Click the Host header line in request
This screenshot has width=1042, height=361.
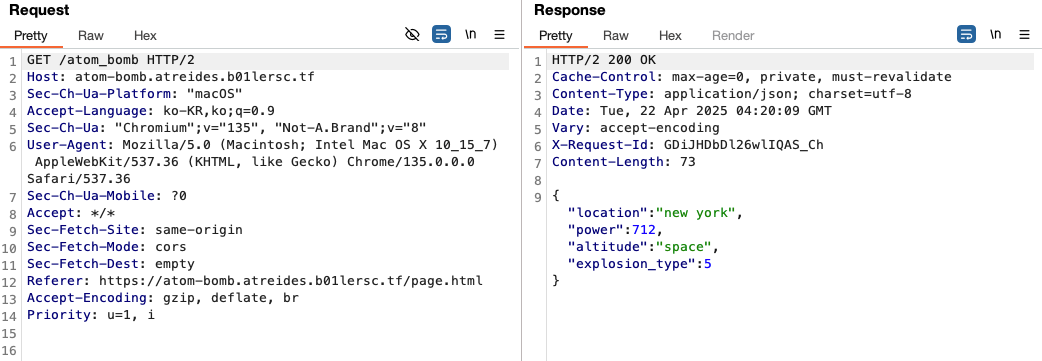[x=170, y=77]
